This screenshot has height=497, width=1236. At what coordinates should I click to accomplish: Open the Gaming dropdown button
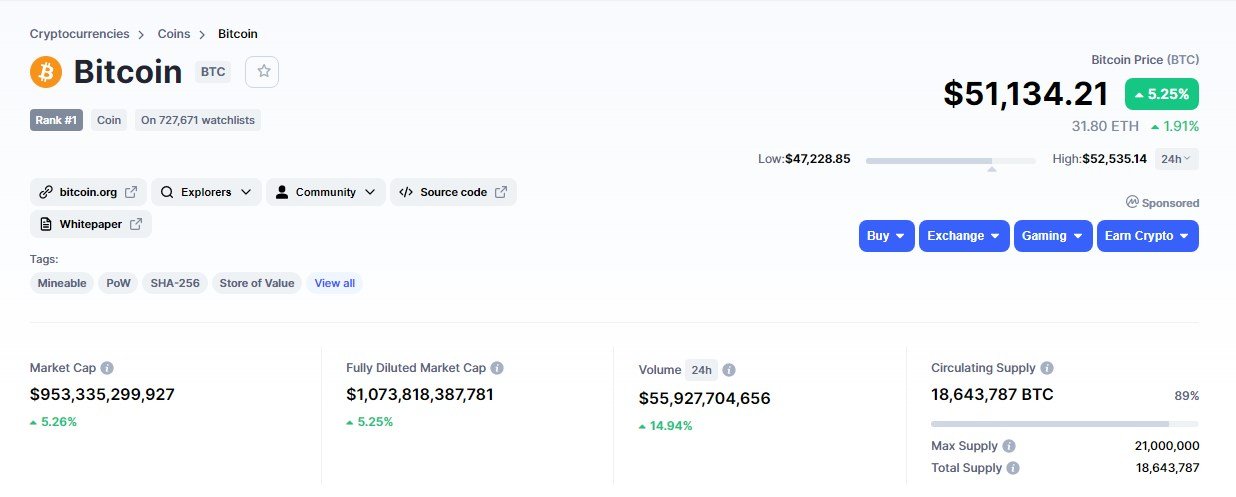pyautogui.click(x=1052, y=236)
